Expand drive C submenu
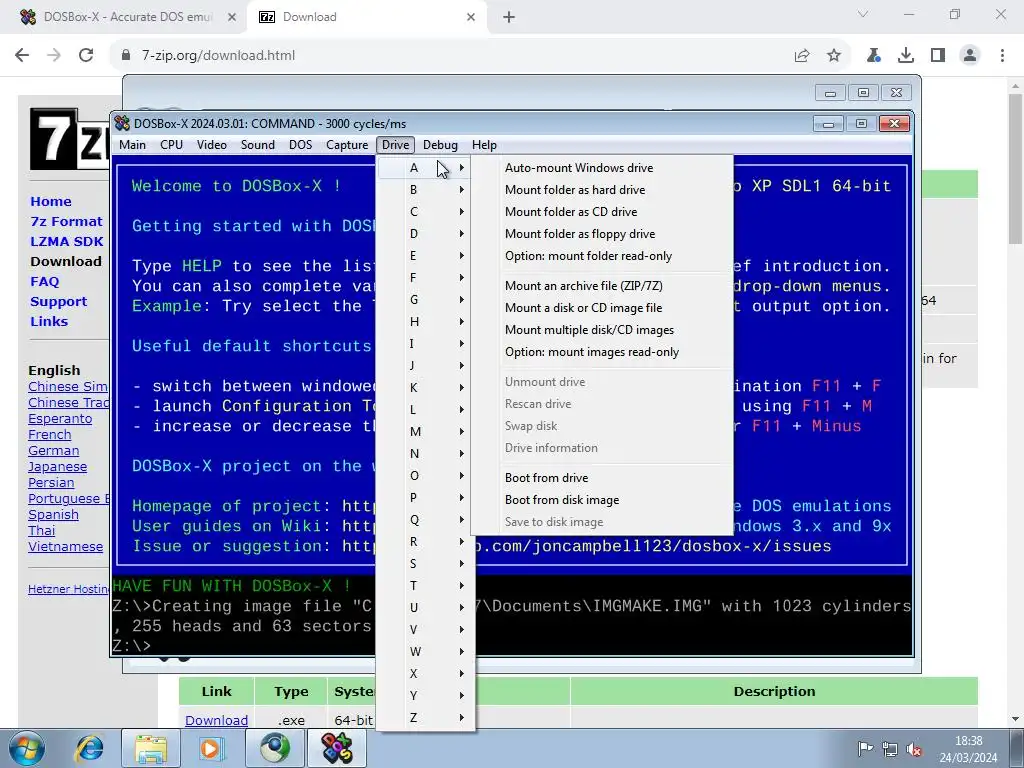This screenshot has height=768, width=1024. (x=426, y=212)
